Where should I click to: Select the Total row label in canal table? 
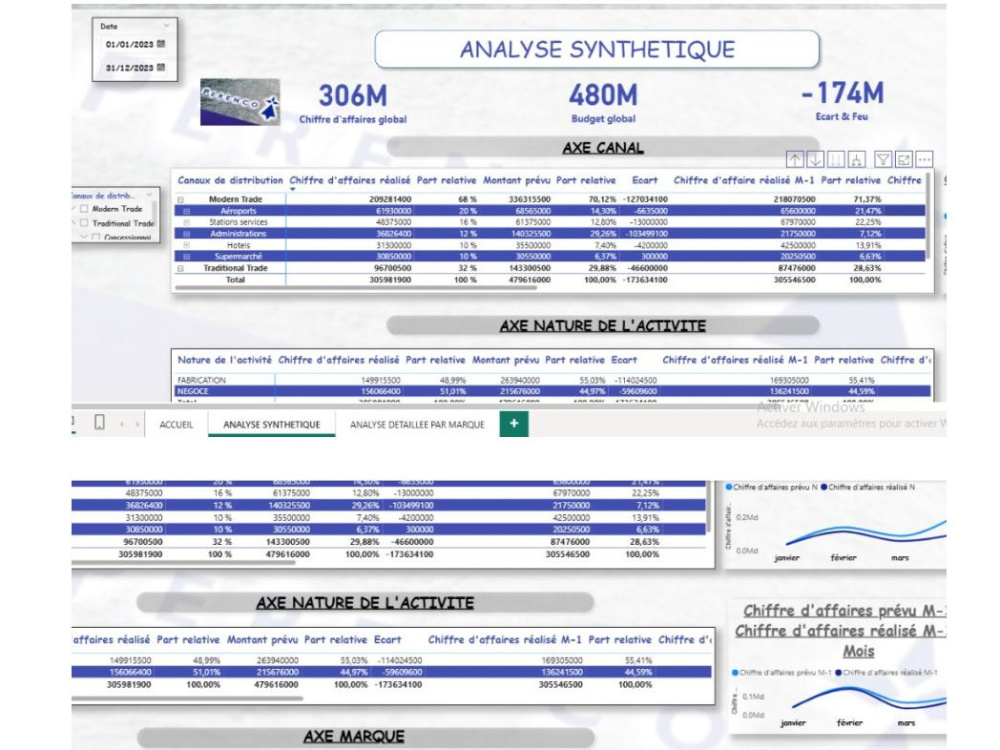[235, 280]
